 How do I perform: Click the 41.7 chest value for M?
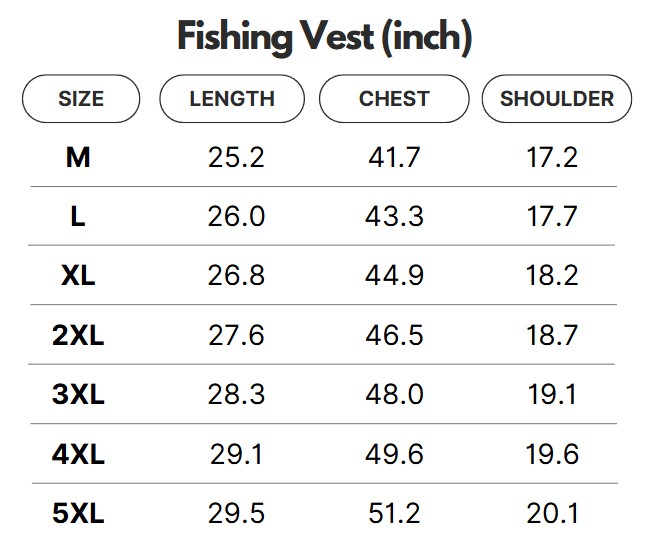pyautogui.click(x=394, y=157)
